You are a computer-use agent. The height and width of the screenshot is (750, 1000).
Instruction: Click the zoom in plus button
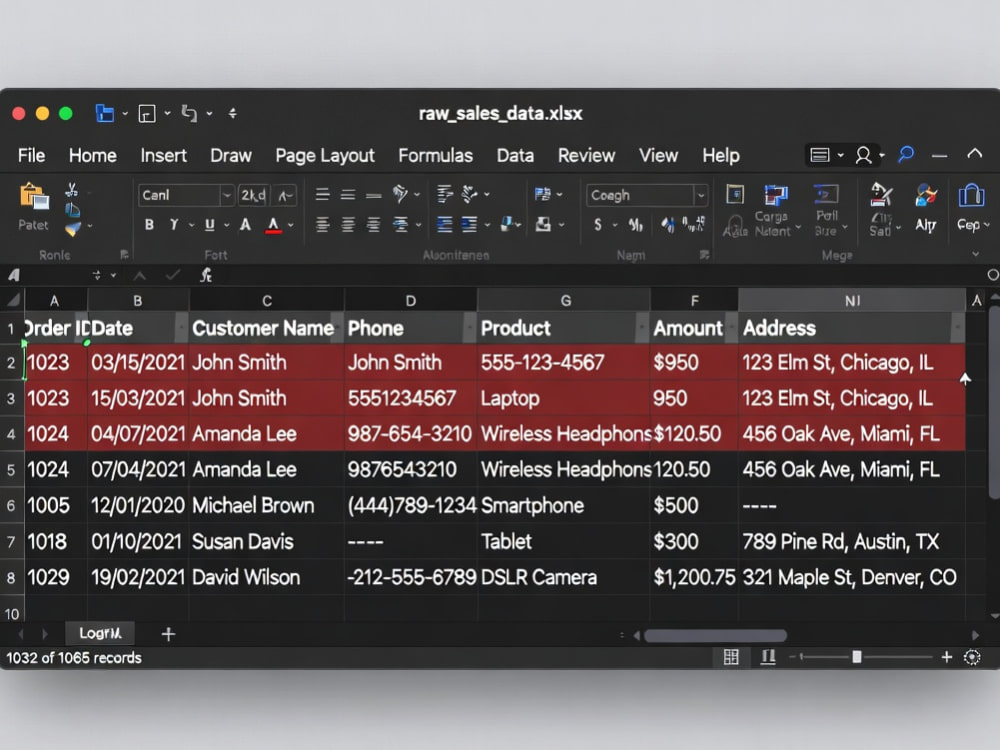point(946,657)
